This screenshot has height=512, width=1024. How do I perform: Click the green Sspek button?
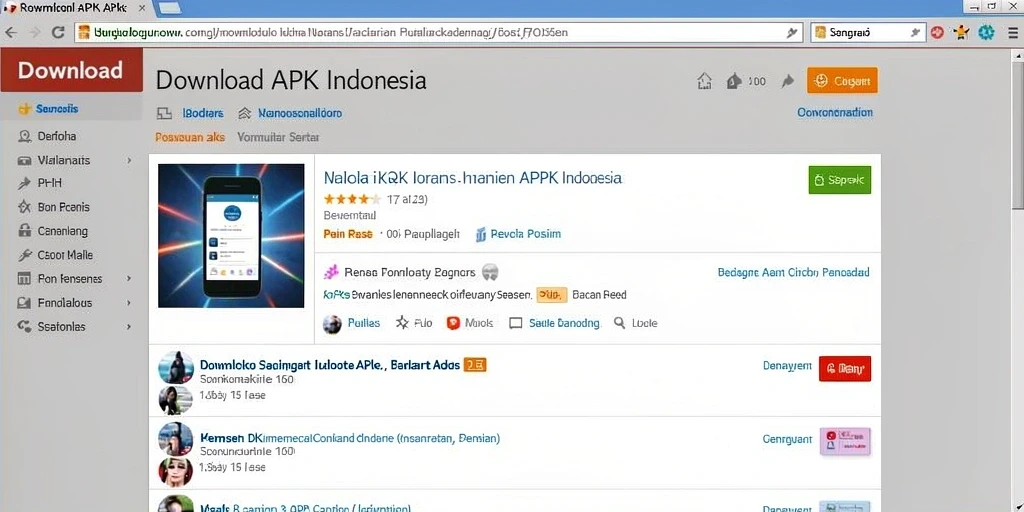(x=839, y=180)
